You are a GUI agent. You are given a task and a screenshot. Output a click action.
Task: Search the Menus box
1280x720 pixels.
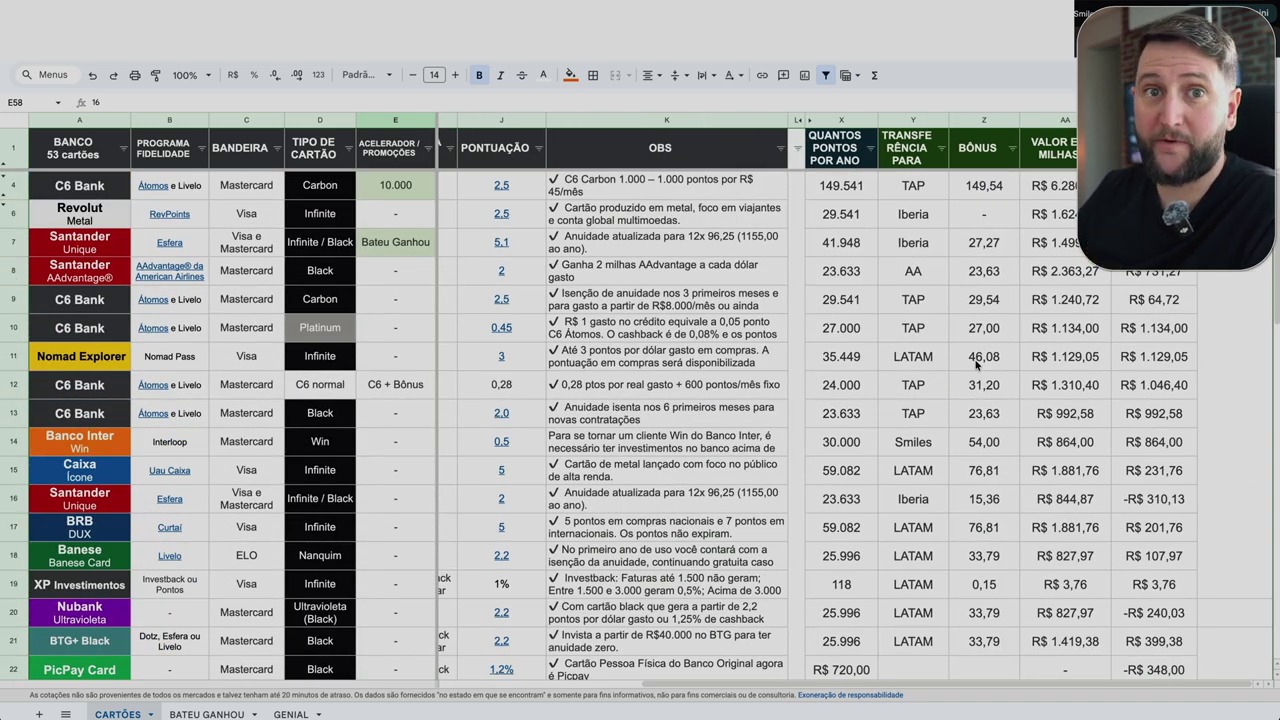point(45,75)
